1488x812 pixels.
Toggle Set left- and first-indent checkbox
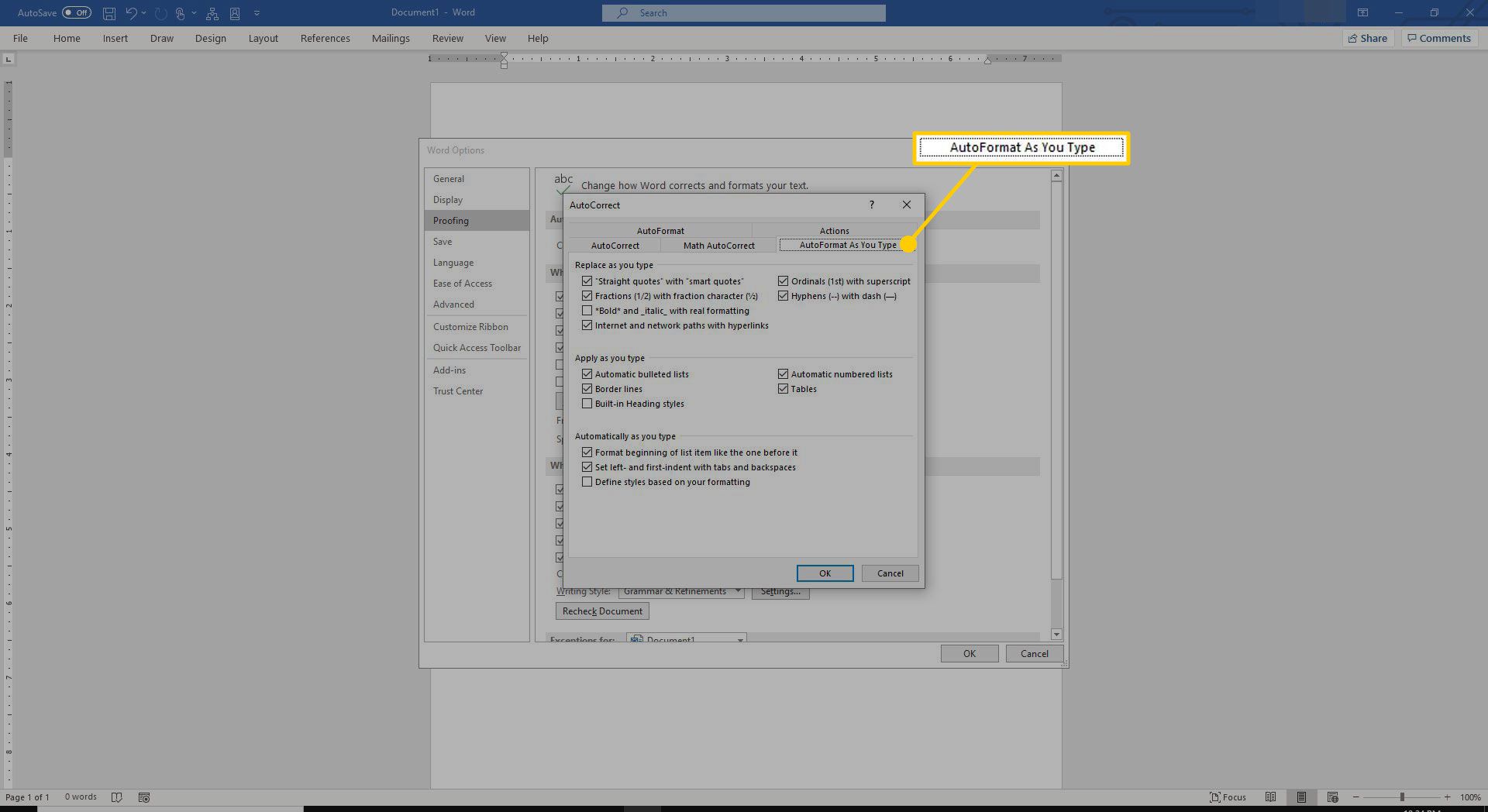[x=587, y=467]
